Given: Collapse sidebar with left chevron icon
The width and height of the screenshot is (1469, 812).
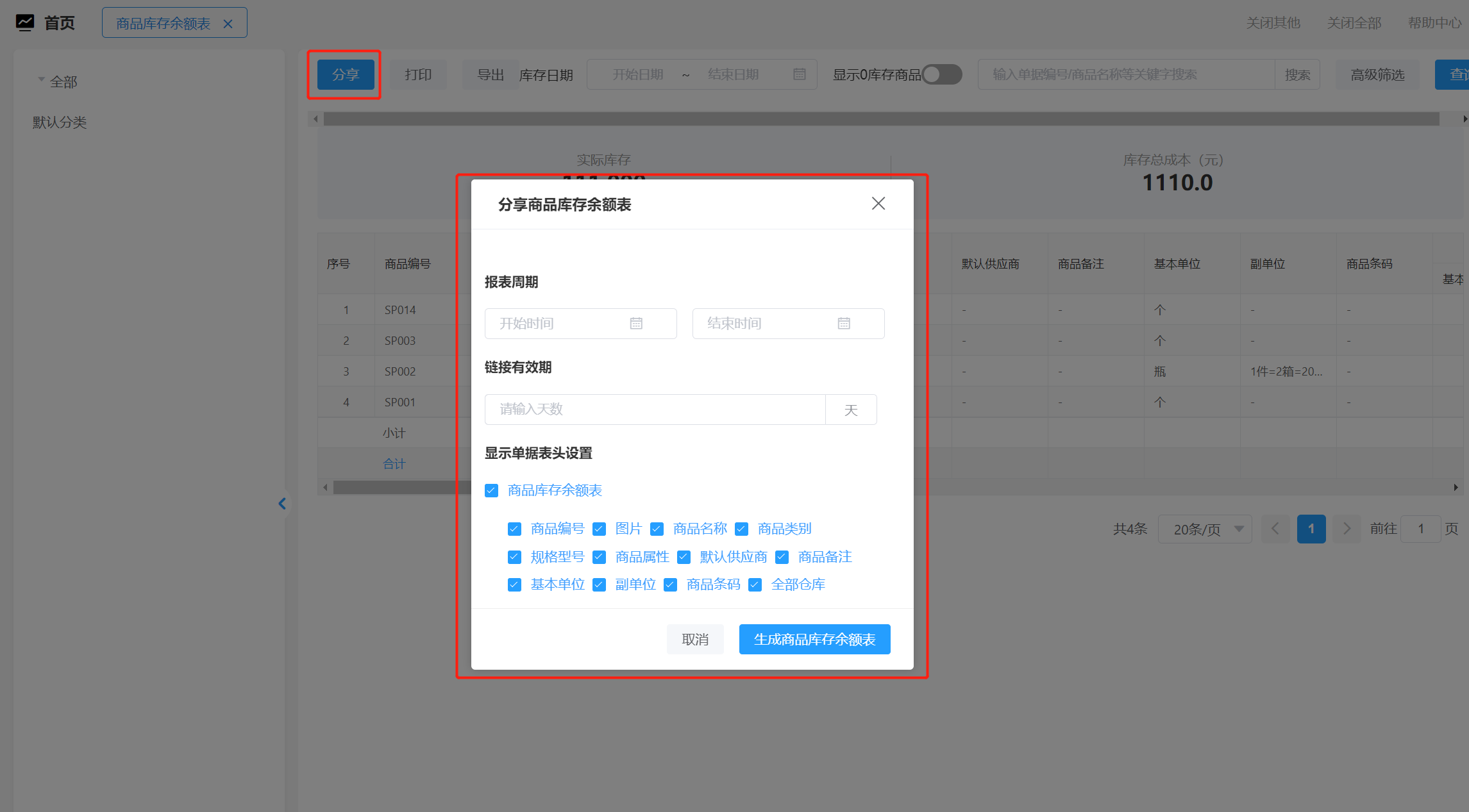Looking at the screenshot, I should [282, 504].
